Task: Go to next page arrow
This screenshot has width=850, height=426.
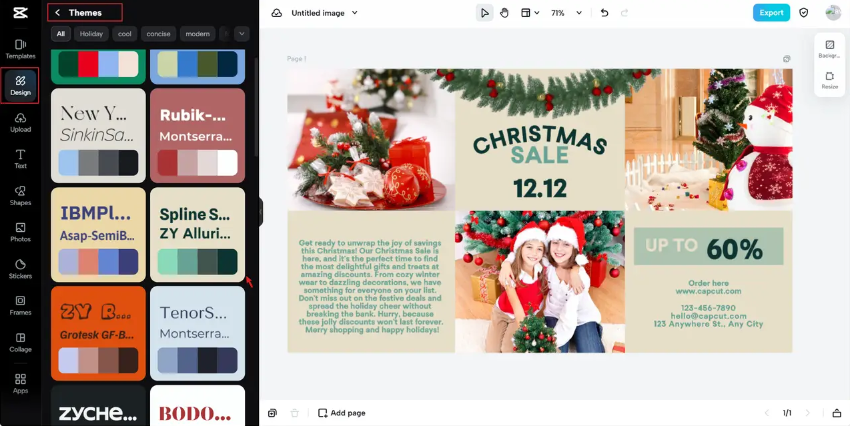Action: [x=807, y=413]
